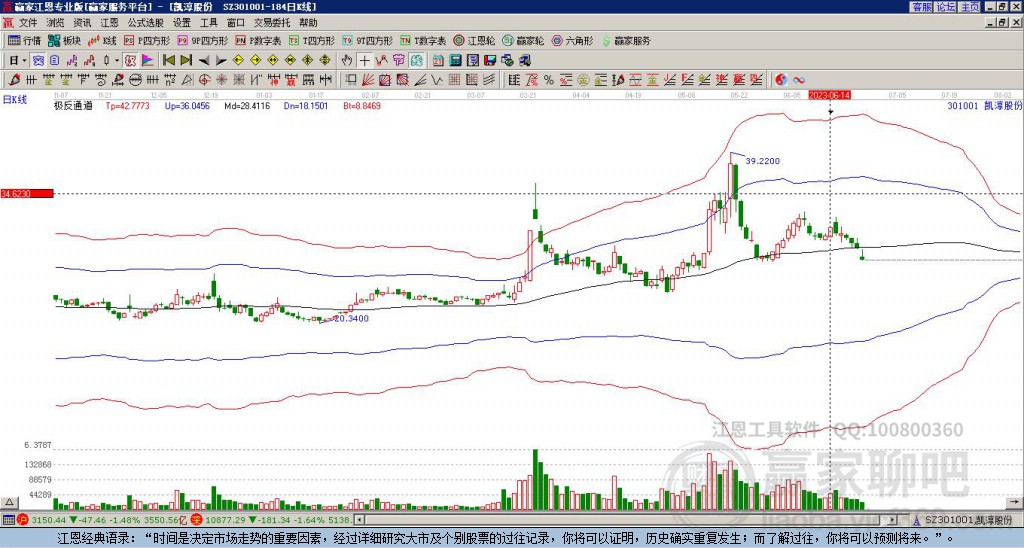This screenshot has width=1024, height=548.
Task: Open the T四方形 tool
Action: pyautogui.click(x=312, y=40)
